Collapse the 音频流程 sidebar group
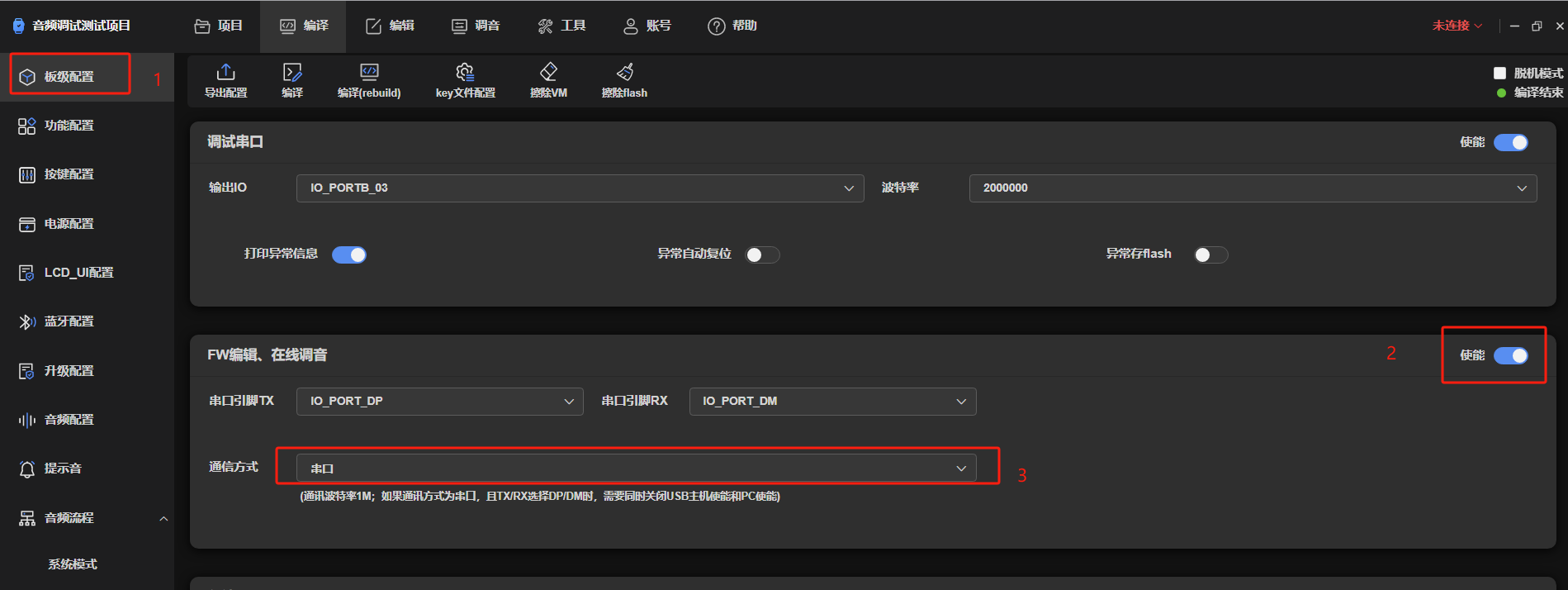Image resolution: width=1568 pixels, height=590 pixels. 163,518
